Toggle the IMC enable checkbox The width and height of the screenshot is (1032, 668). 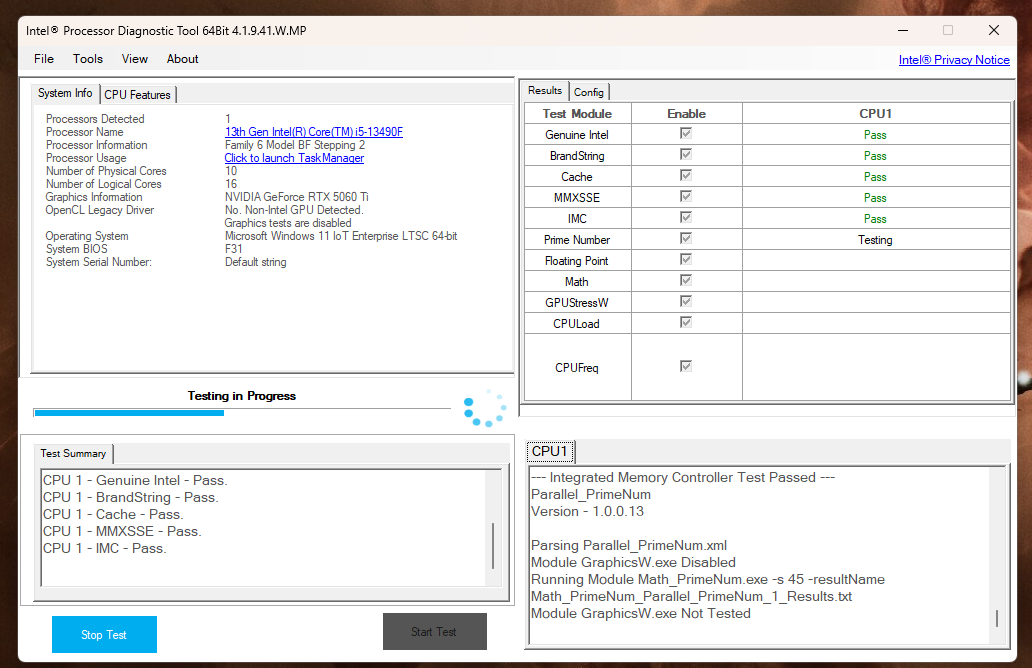coord(686,218)
